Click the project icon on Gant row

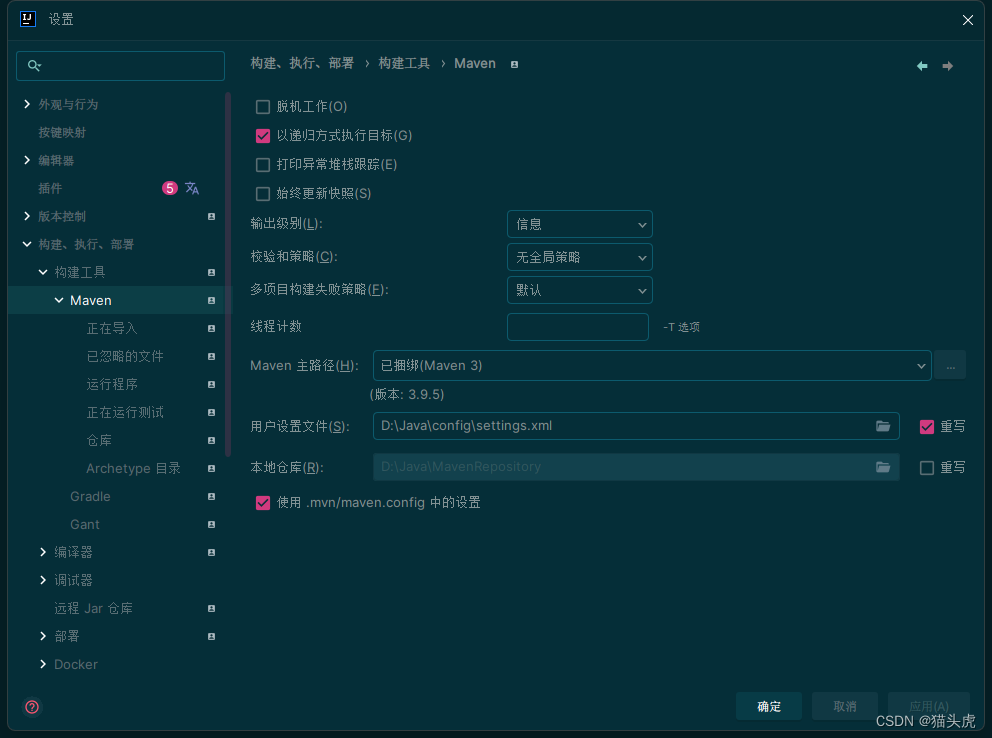211,524
